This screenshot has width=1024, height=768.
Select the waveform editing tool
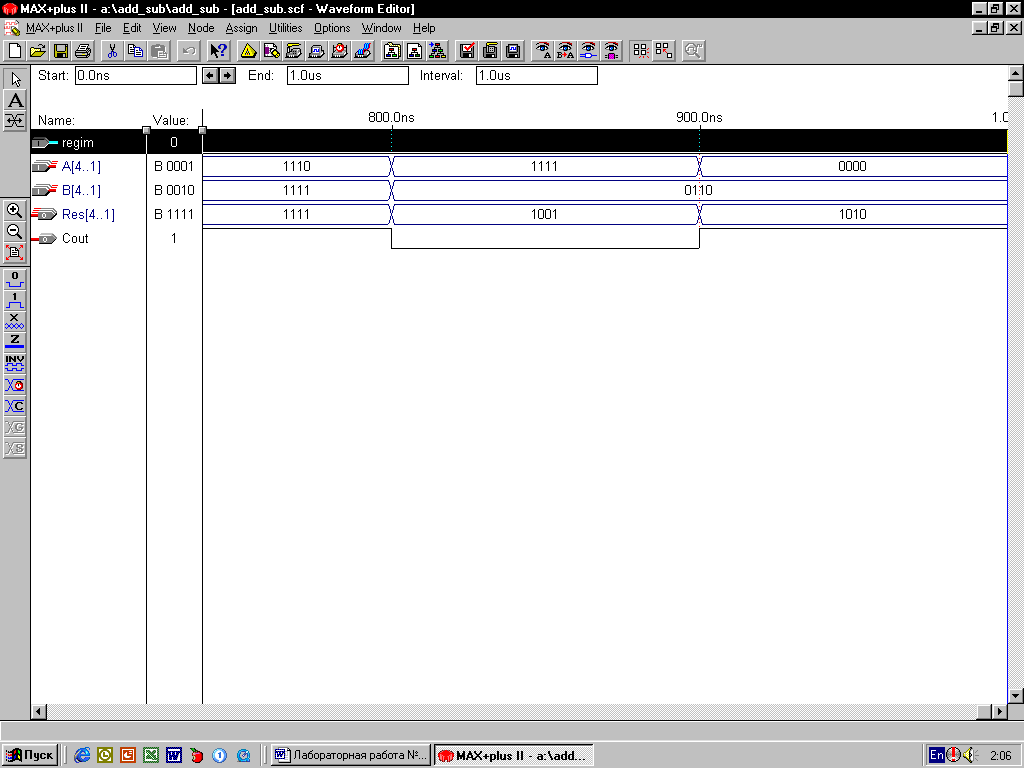(x=15, y=121)
